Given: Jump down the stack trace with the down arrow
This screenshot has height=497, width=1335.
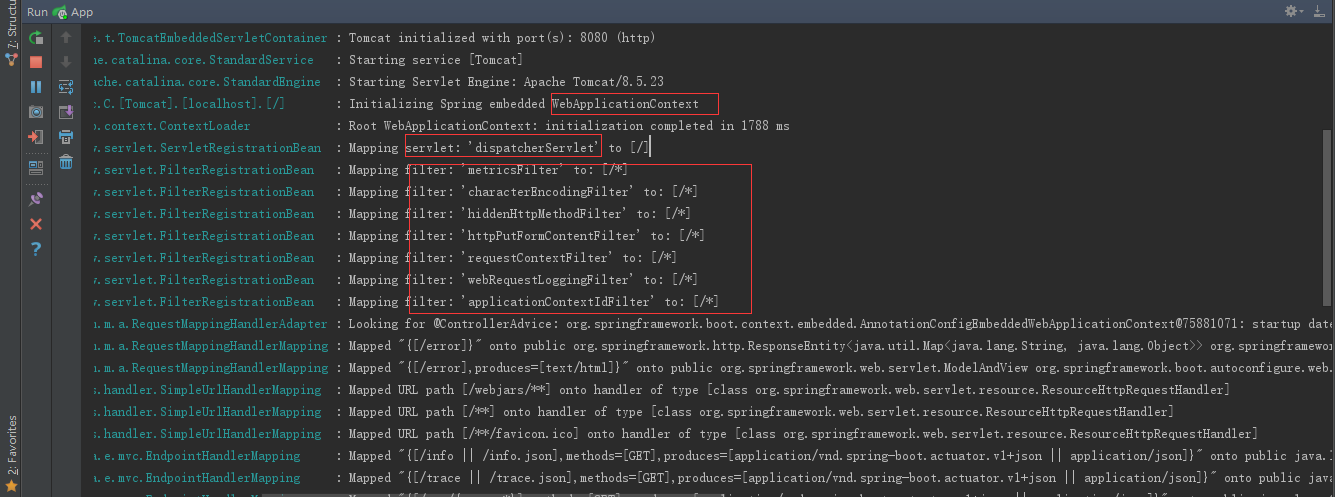Looking at the screenshot, I should coord(66,63).
